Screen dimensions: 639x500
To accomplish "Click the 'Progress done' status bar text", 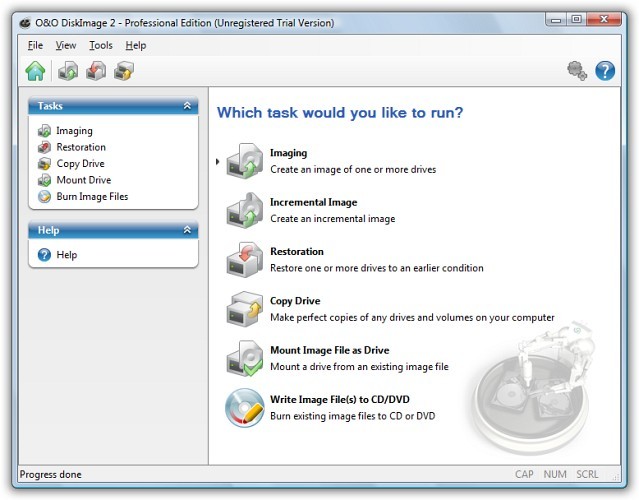I will coord(51,475).
